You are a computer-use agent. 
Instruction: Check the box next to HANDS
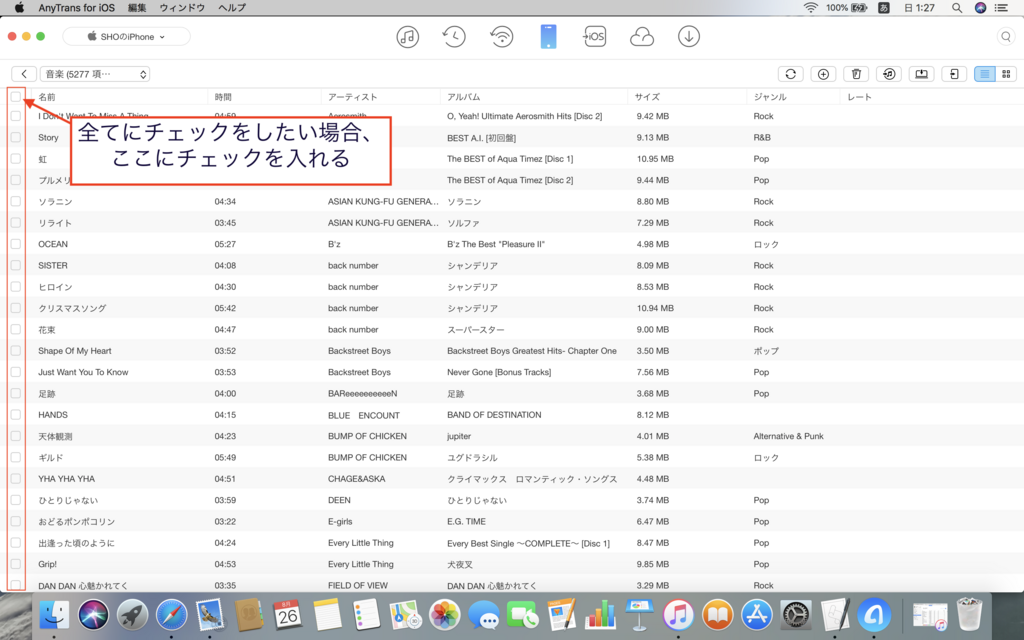(x=16, y=415)
